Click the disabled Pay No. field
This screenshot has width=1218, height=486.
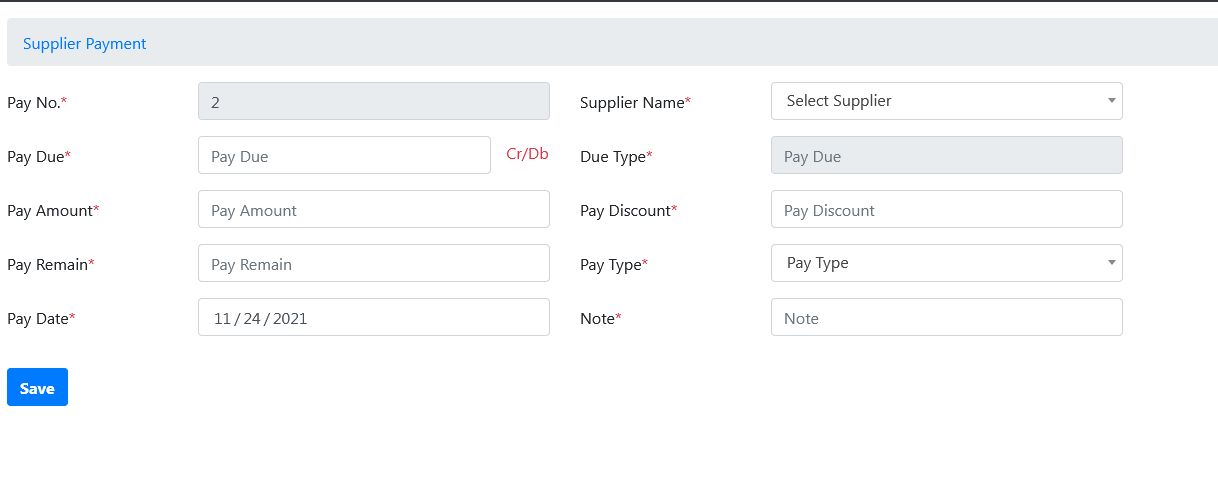(x=374, y=101)
